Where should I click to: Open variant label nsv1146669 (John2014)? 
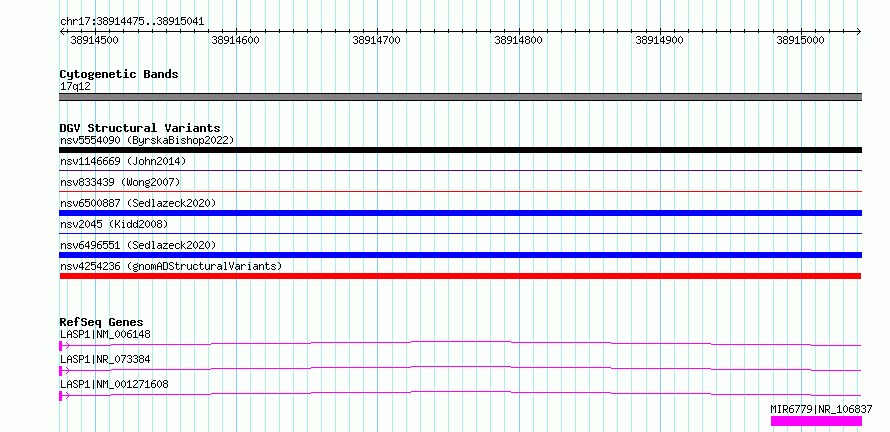(123, 161)
